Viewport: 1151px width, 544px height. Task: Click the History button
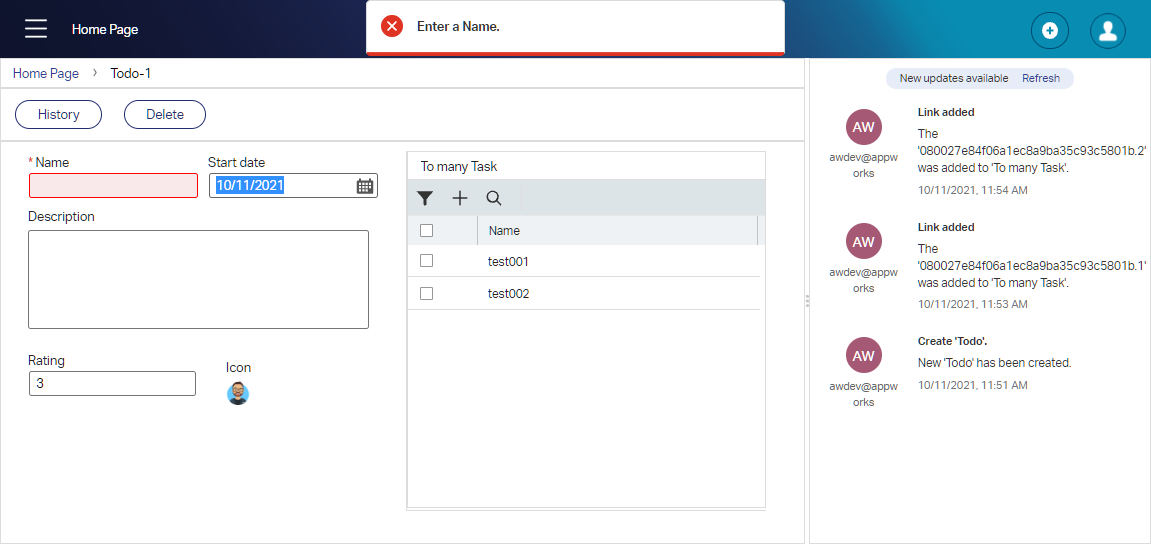coord(59,115)
